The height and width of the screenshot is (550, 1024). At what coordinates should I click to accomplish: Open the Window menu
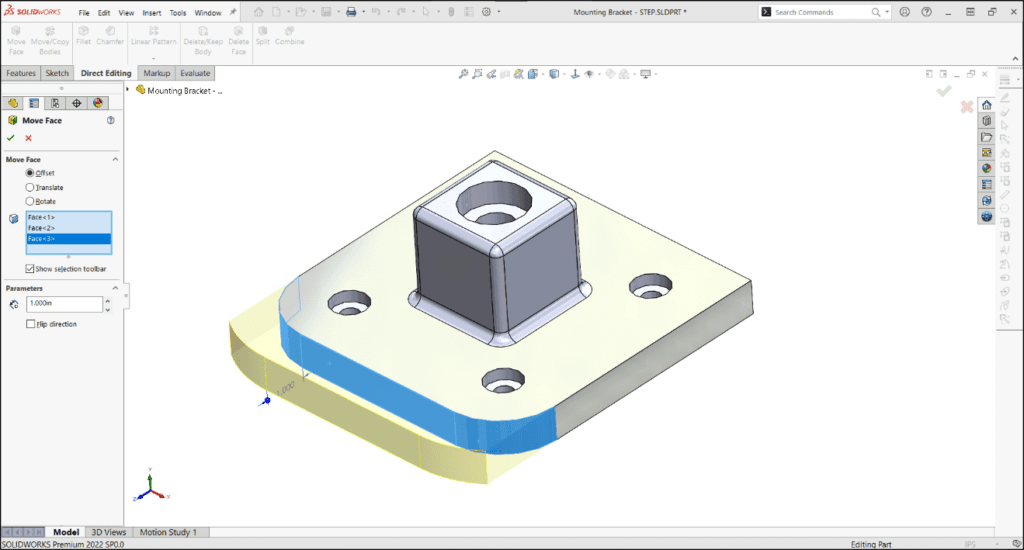[x=208, y=12]
